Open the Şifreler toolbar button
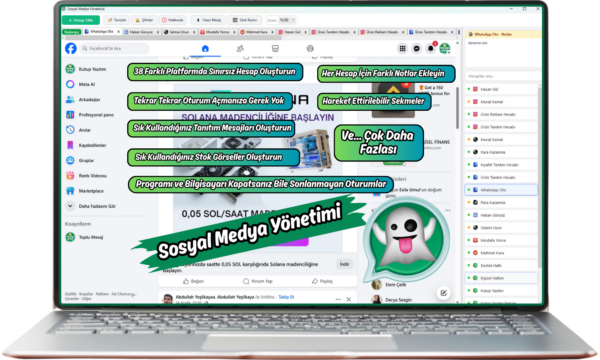The image size is (600, 360). (144, 20)
